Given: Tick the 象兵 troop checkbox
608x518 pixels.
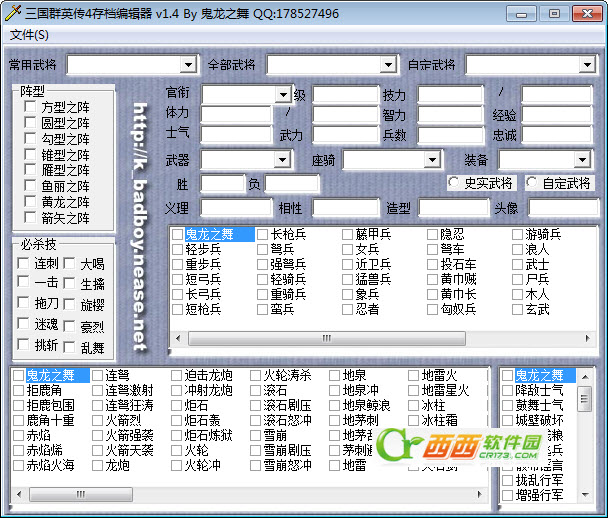Looking at the screenshot, I should pos(347,294).
